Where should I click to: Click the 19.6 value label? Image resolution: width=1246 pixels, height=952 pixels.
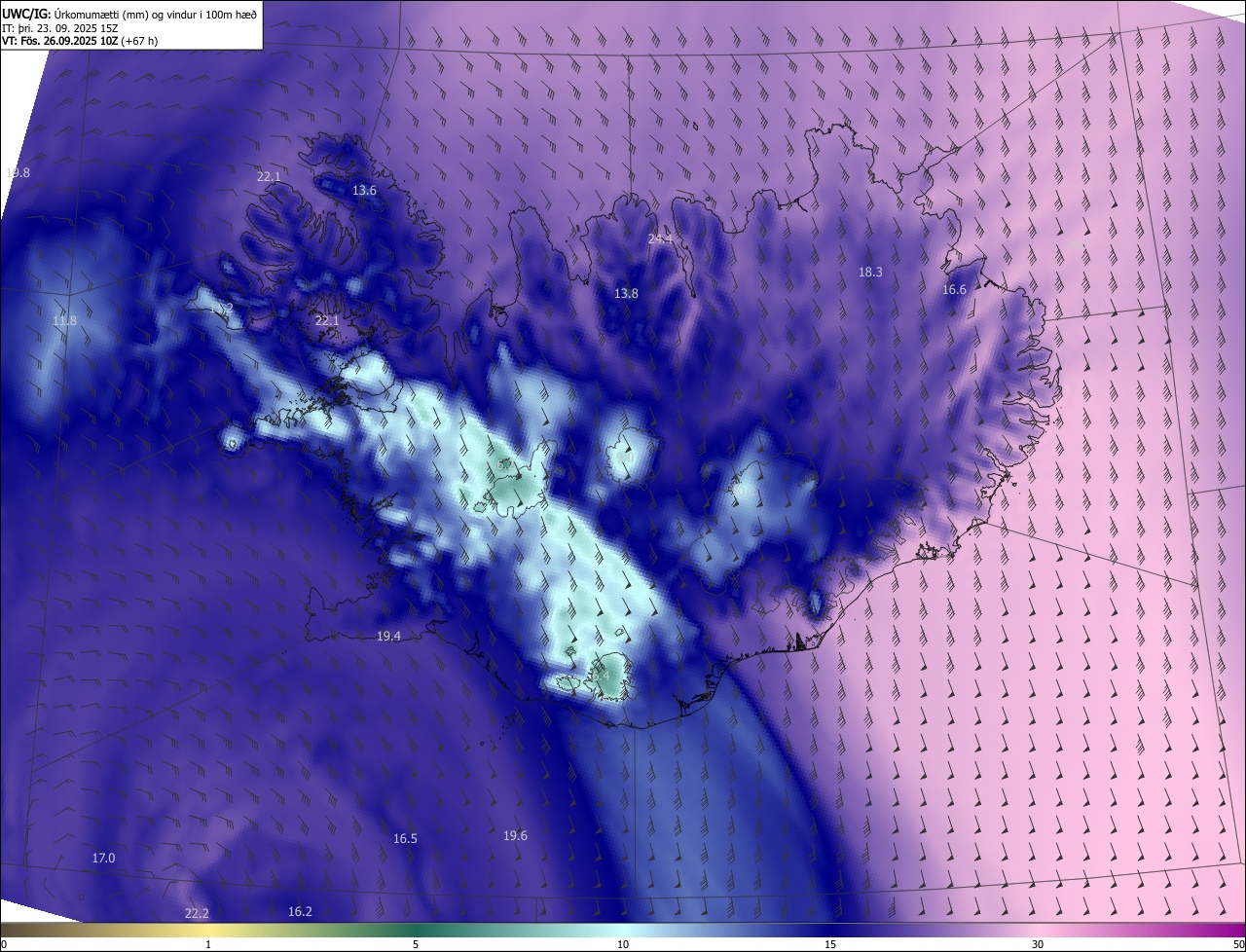tap(515, 836)
